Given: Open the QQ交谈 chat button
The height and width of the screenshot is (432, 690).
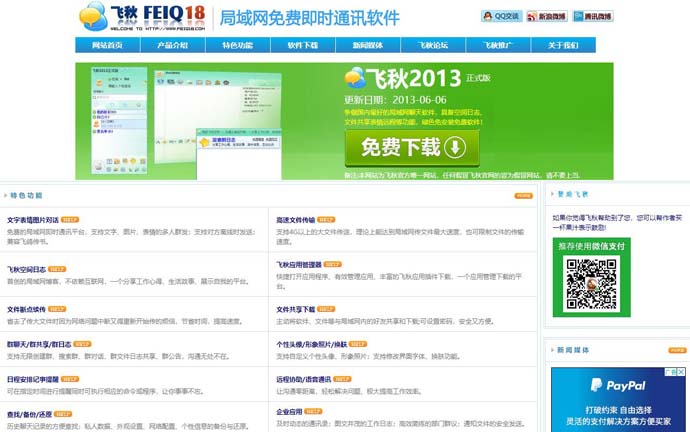Looking at the screenshot, I should [x=501, y=16].
